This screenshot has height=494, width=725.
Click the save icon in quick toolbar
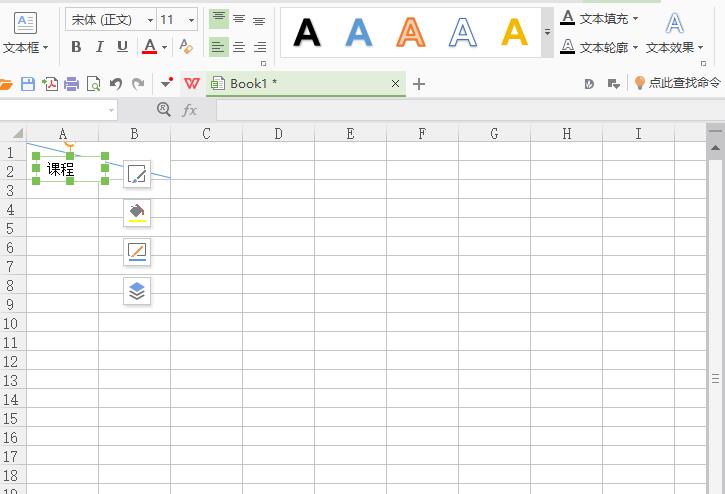click(x=28, y=84)
